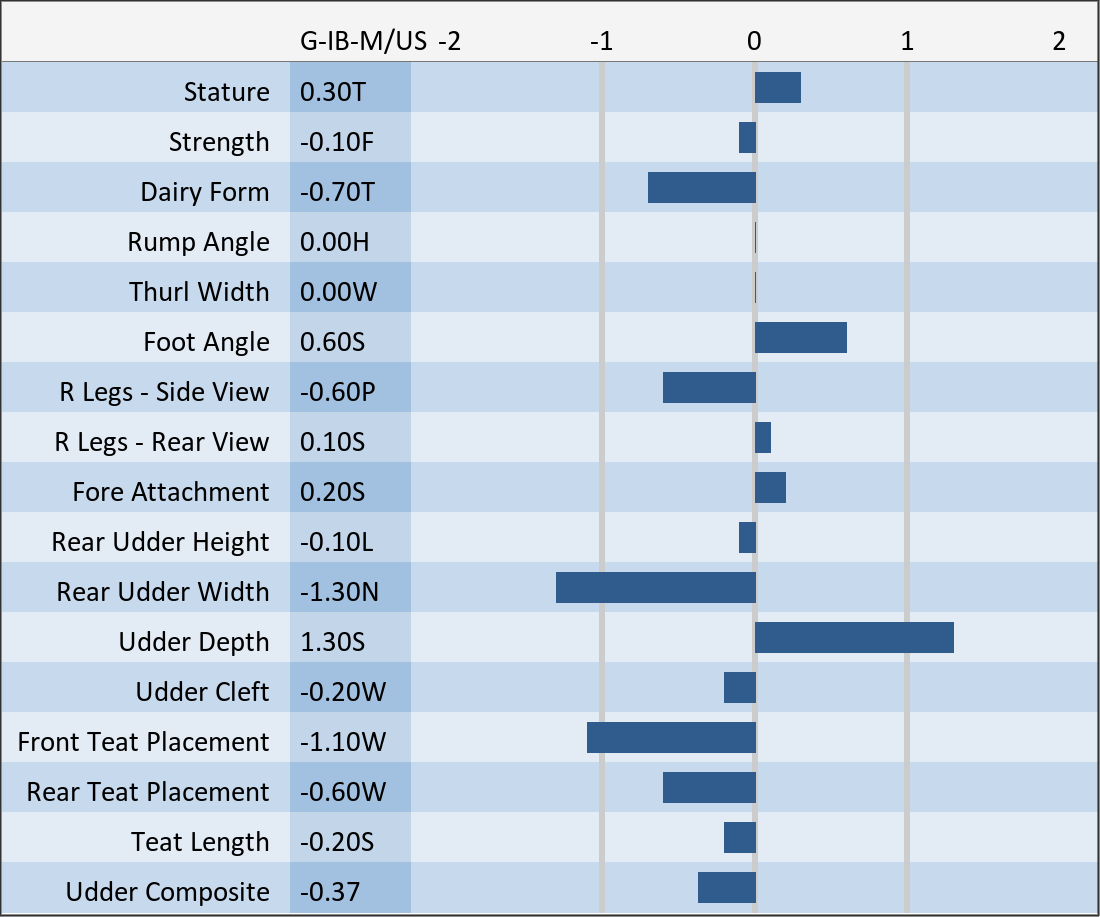Click the R Legs - Side View bar
This screenshot has height=917, width=1100.
pyautogui.click(x=709, y=388)
